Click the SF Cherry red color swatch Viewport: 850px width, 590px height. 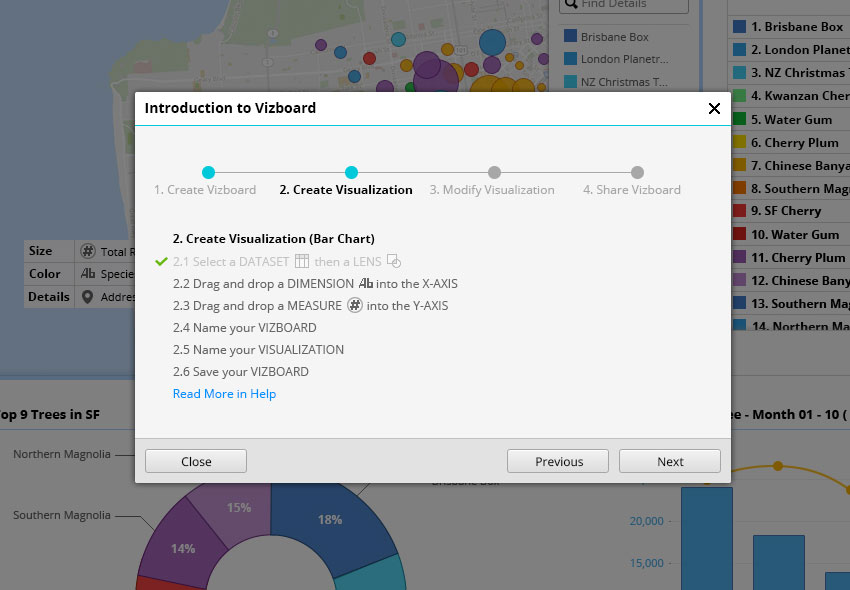coord(739,211)
